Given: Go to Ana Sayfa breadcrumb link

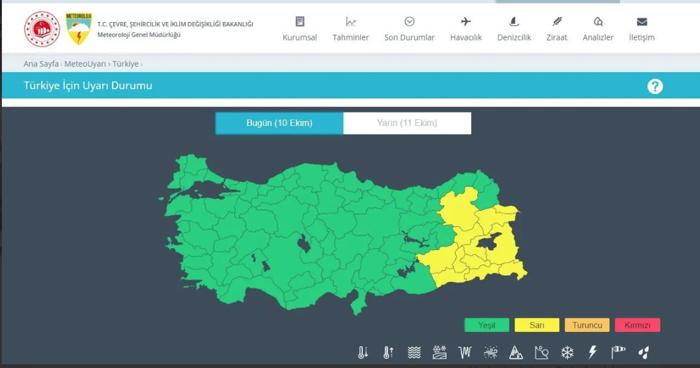Looking at the screenshot, I should (41, 64).
